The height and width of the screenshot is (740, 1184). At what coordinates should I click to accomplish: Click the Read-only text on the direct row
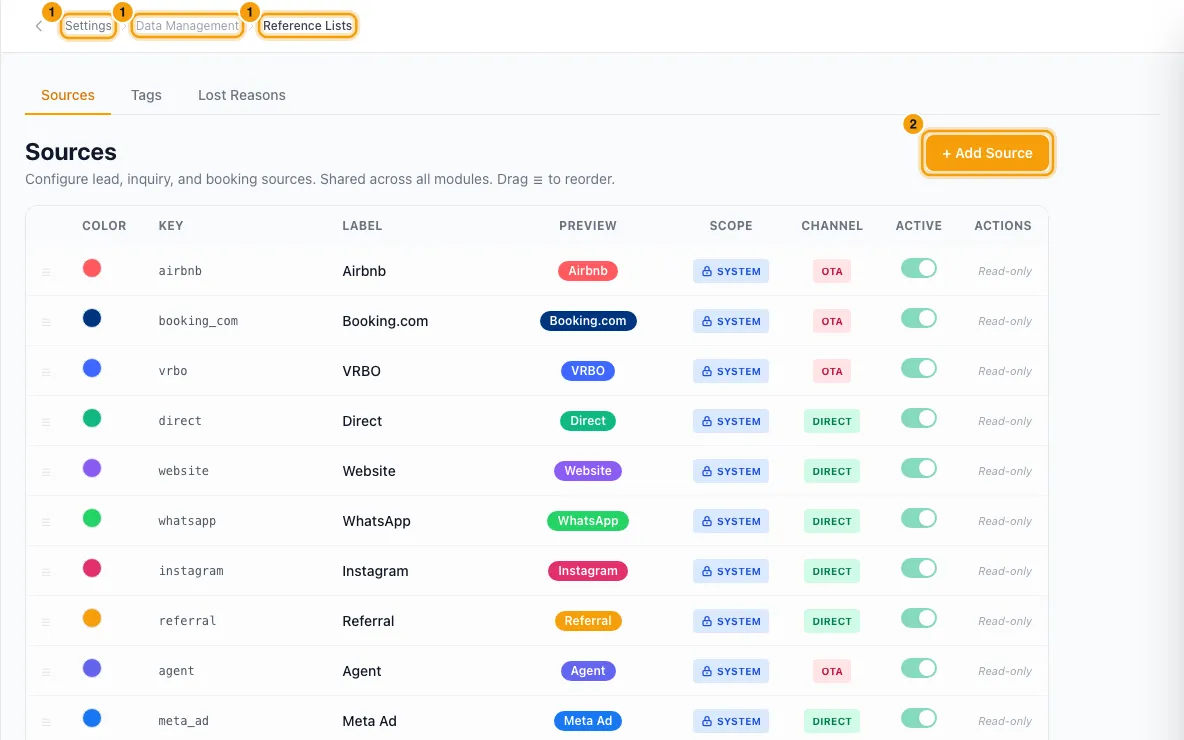point(1004,421)
